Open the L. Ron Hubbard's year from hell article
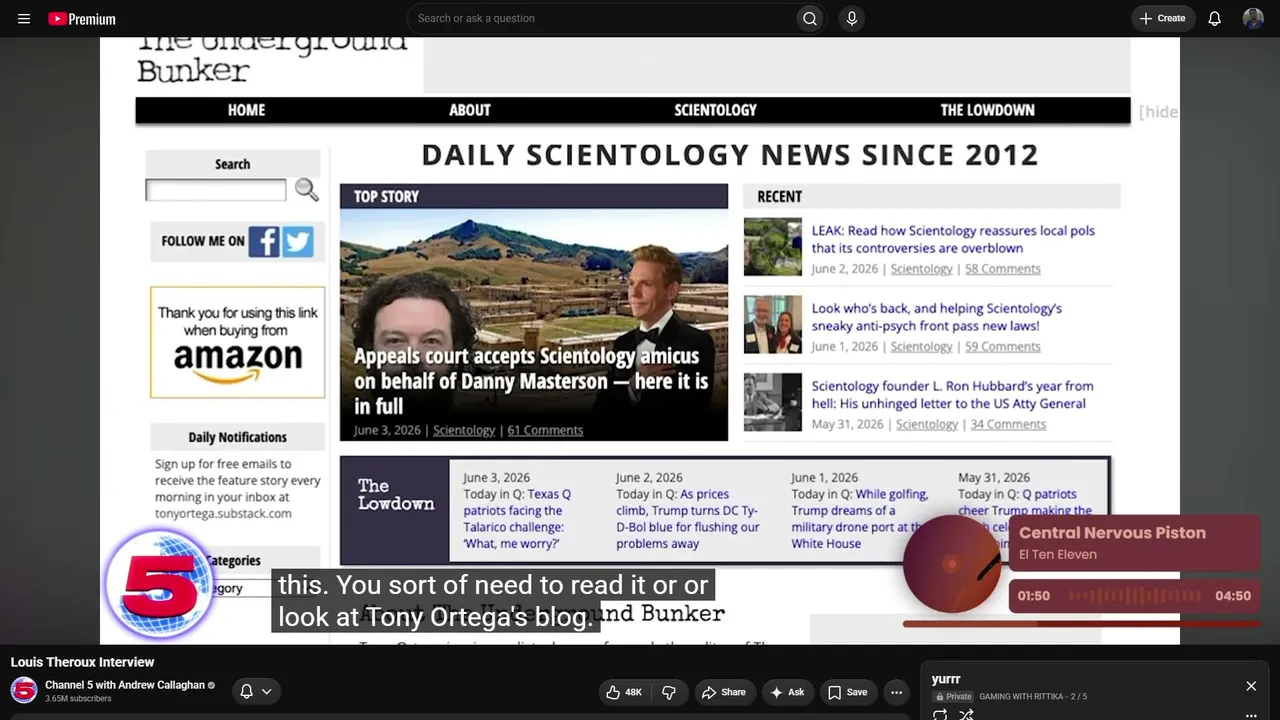 (x=952, y=395)
